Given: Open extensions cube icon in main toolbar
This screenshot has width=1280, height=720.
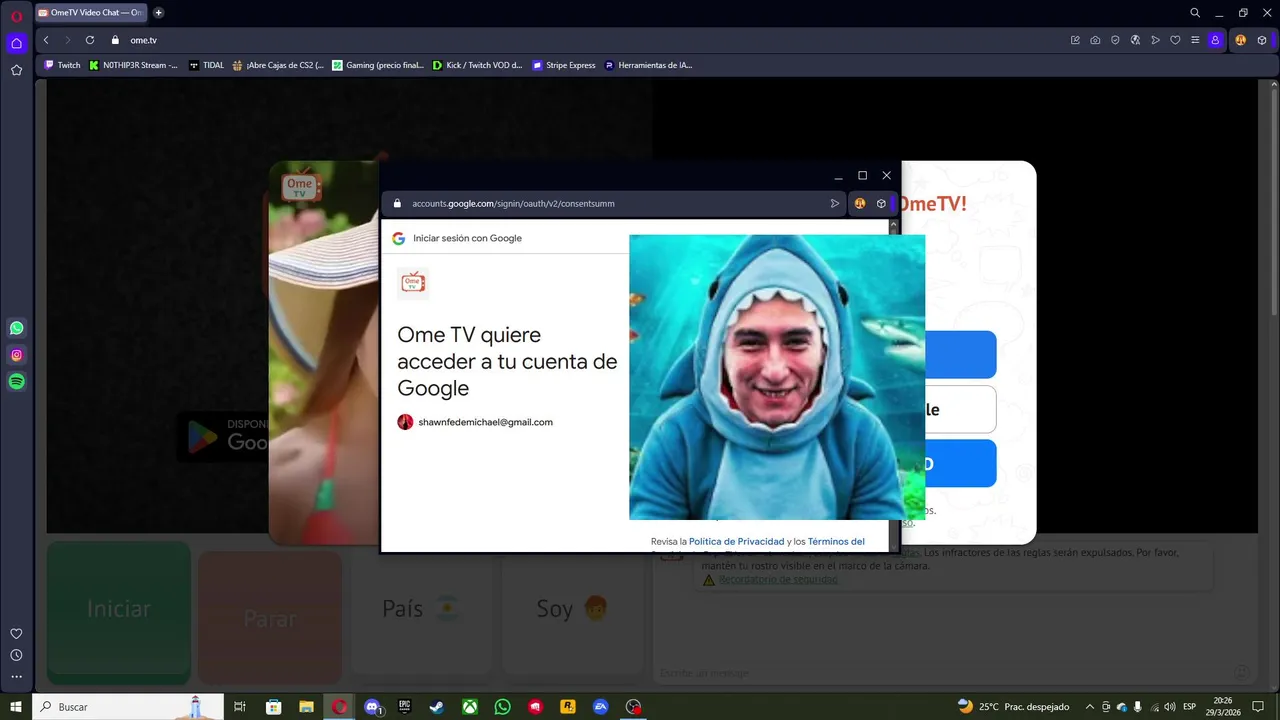Looking at the screenshot, I should [1262, 40].
